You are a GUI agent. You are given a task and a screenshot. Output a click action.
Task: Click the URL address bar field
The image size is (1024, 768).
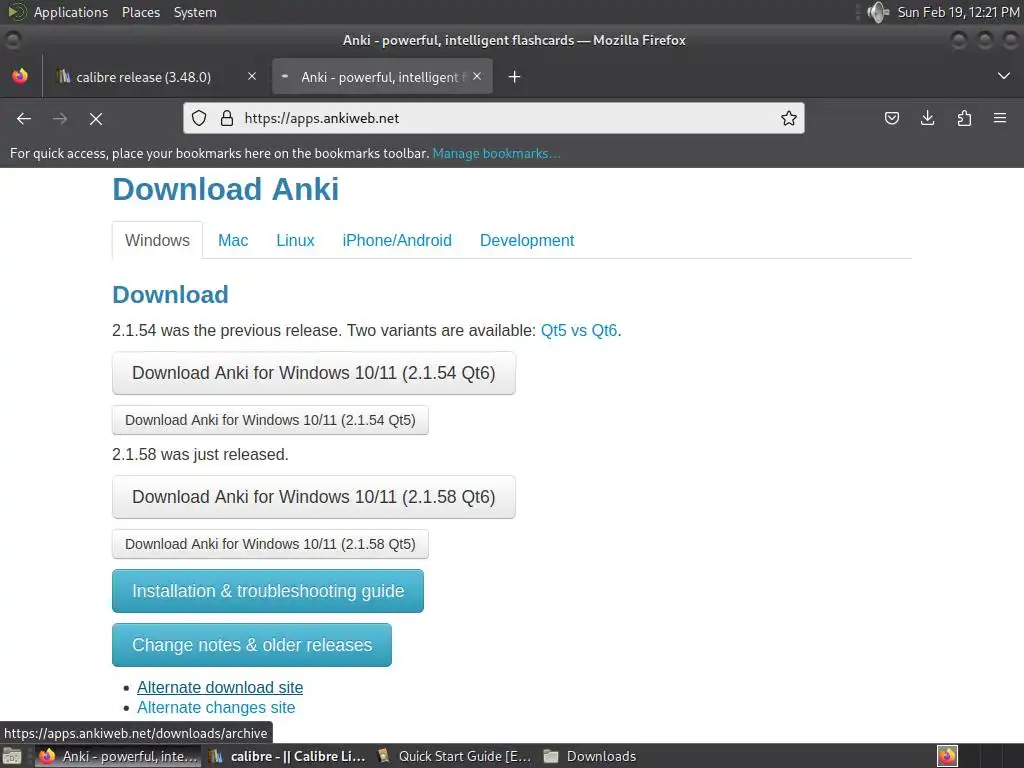point(494,118)
